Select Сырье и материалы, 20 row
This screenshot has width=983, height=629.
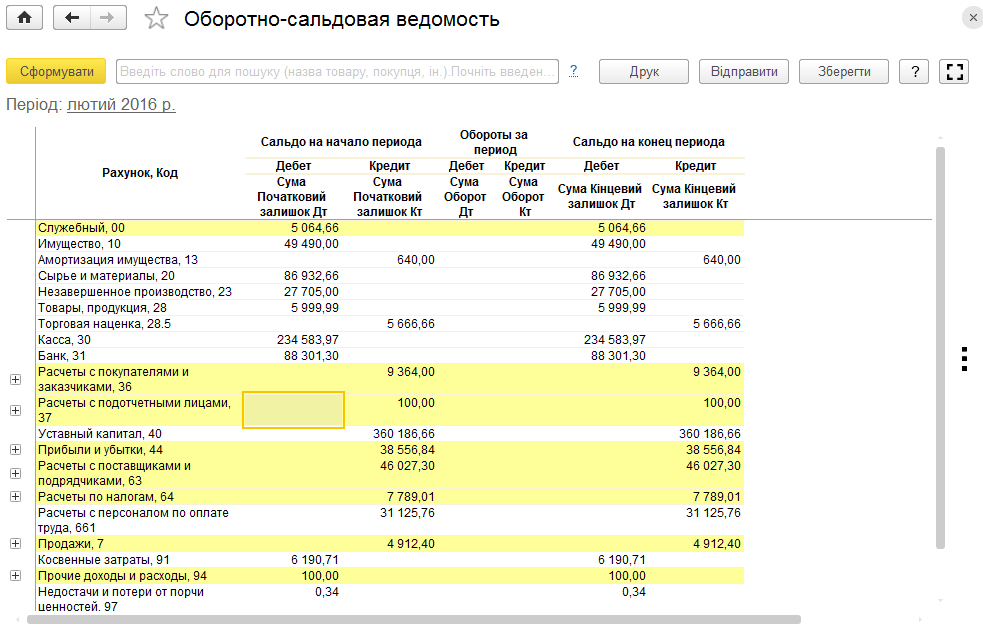(x=390, y=276)
